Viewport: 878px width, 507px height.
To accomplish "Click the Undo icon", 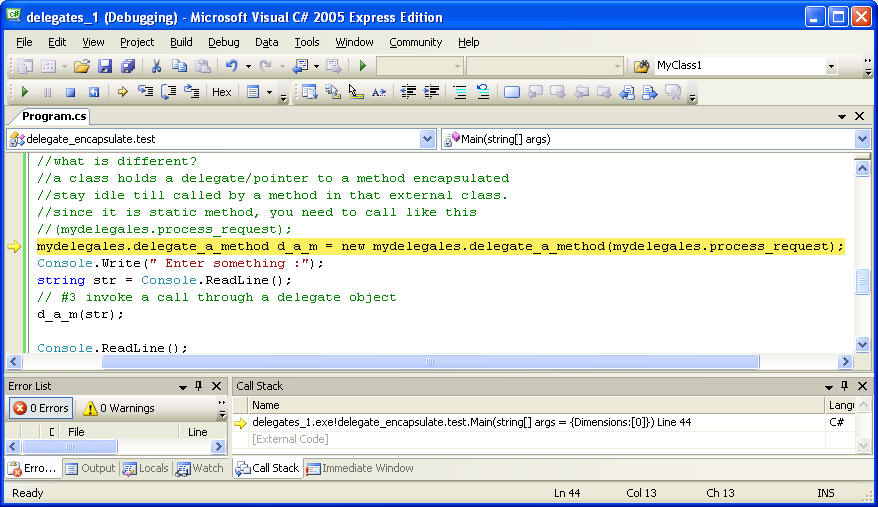I will (231, 66).
